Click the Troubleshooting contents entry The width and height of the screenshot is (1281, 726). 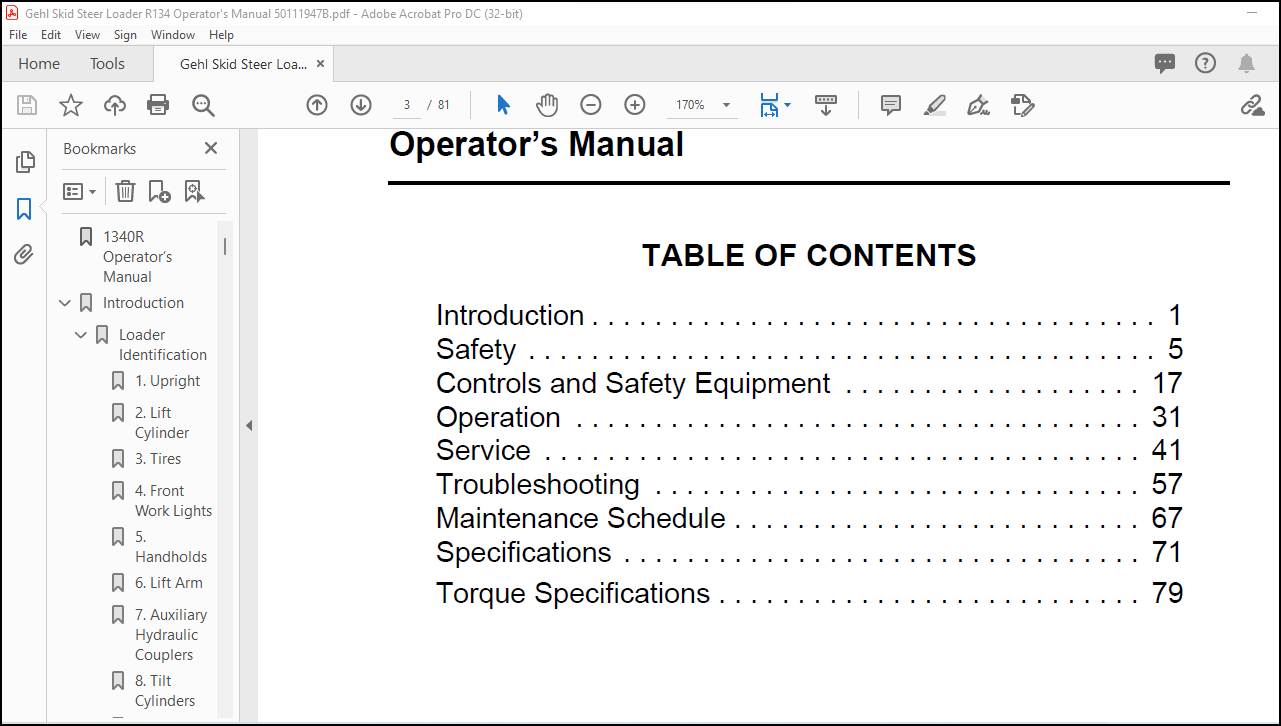click(809, 484)
